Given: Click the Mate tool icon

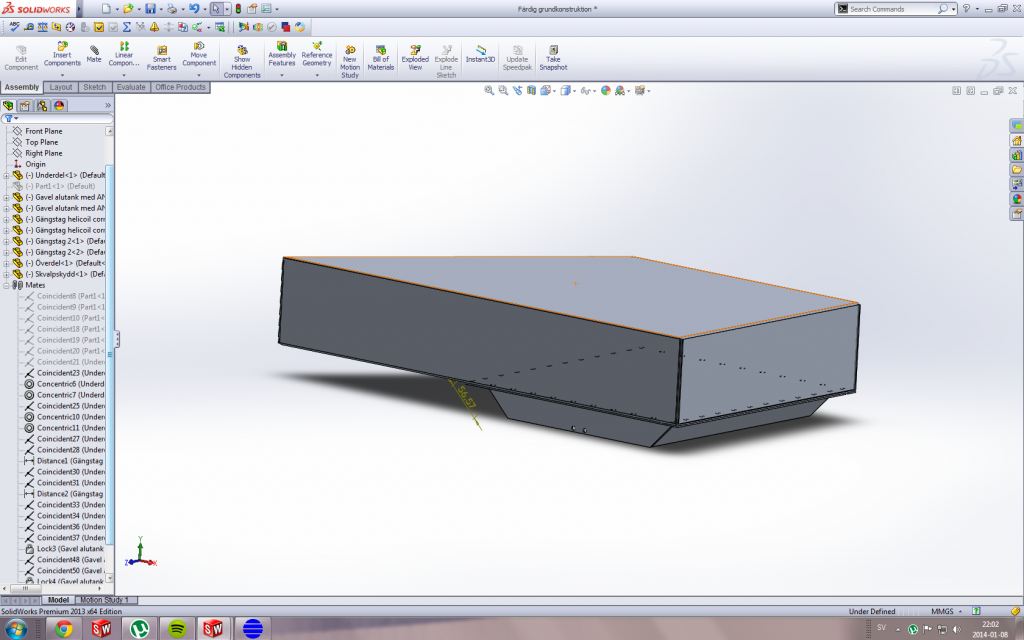Looking at the screenshot, I should coord(94,52).
